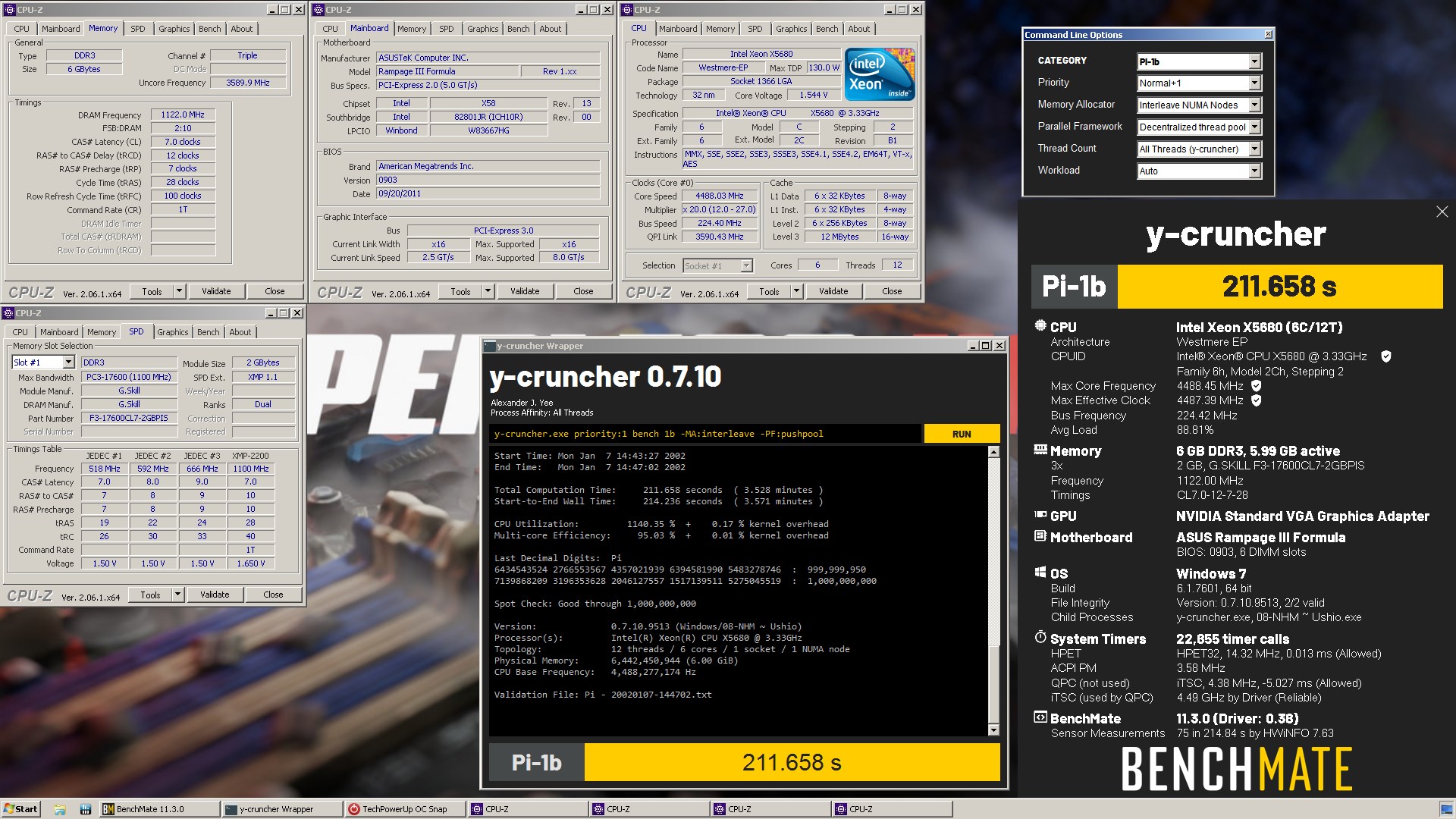
Task: Click ASUS Rampage III Formula in BenchMate panel
Action: tap(1261, 537)
